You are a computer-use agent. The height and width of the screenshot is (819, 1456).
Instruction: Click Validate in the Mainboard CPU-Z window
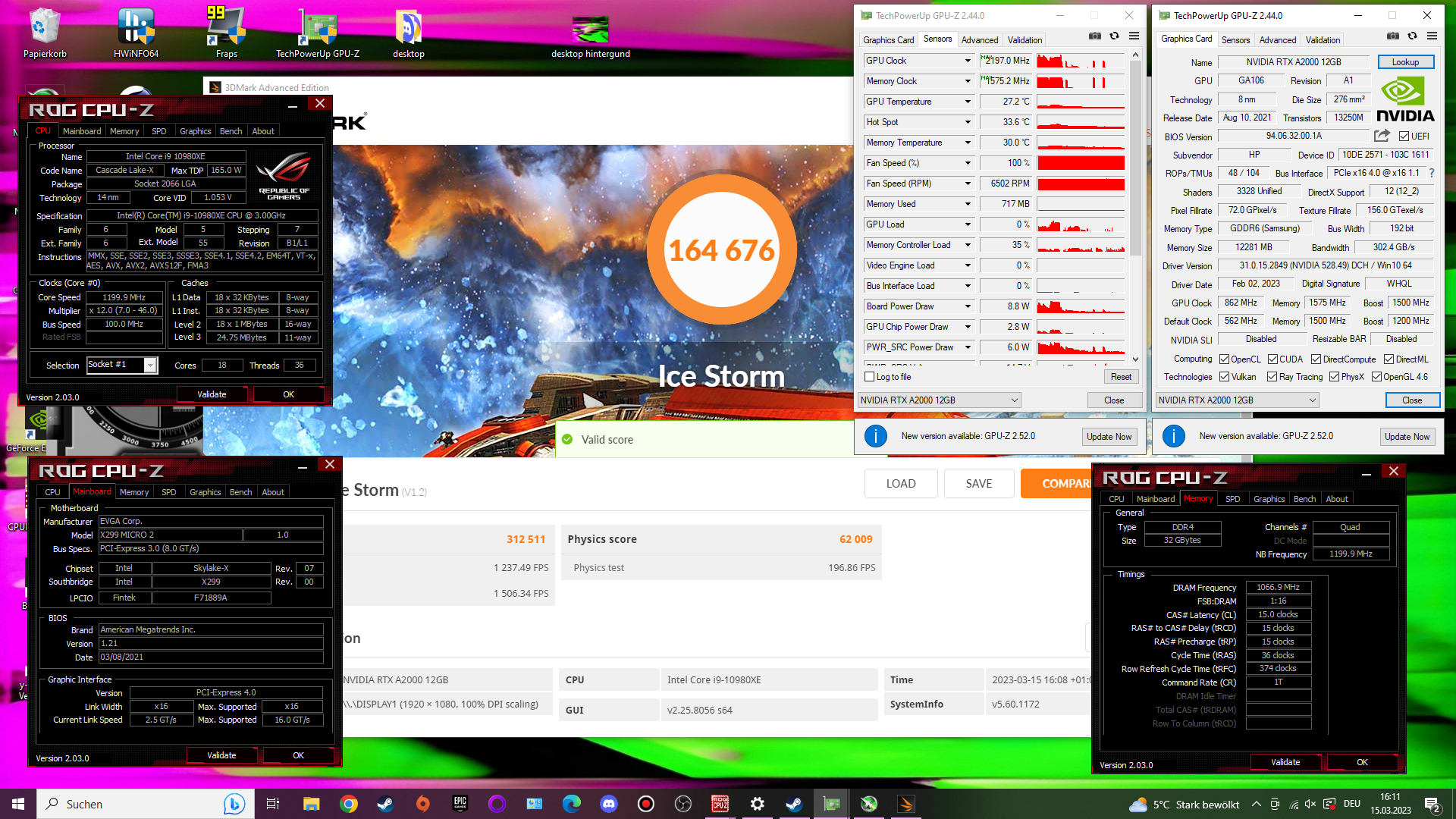click(x=221, y=755)
